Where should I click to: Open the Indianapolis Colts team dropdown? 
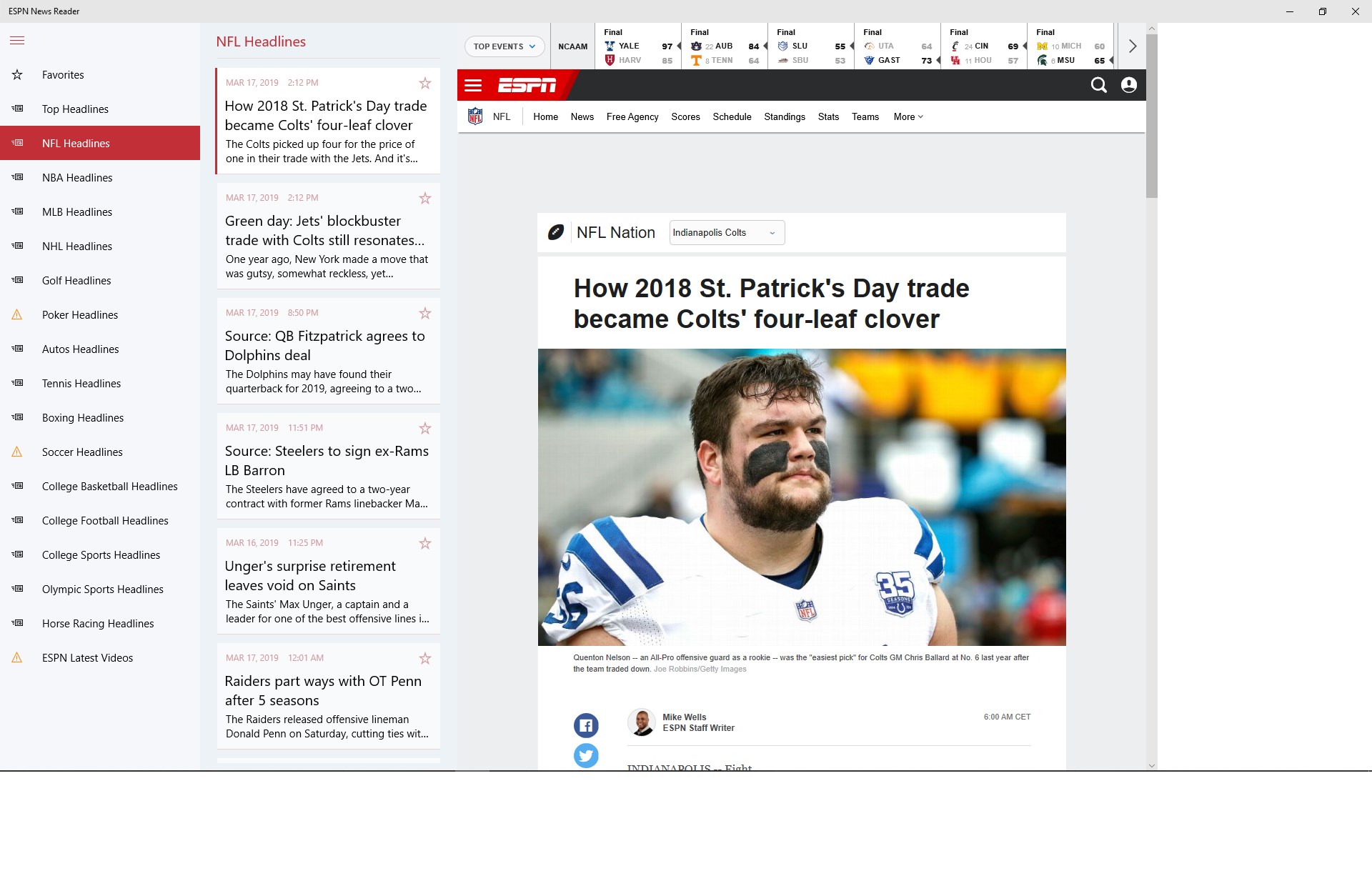point(727,233)
